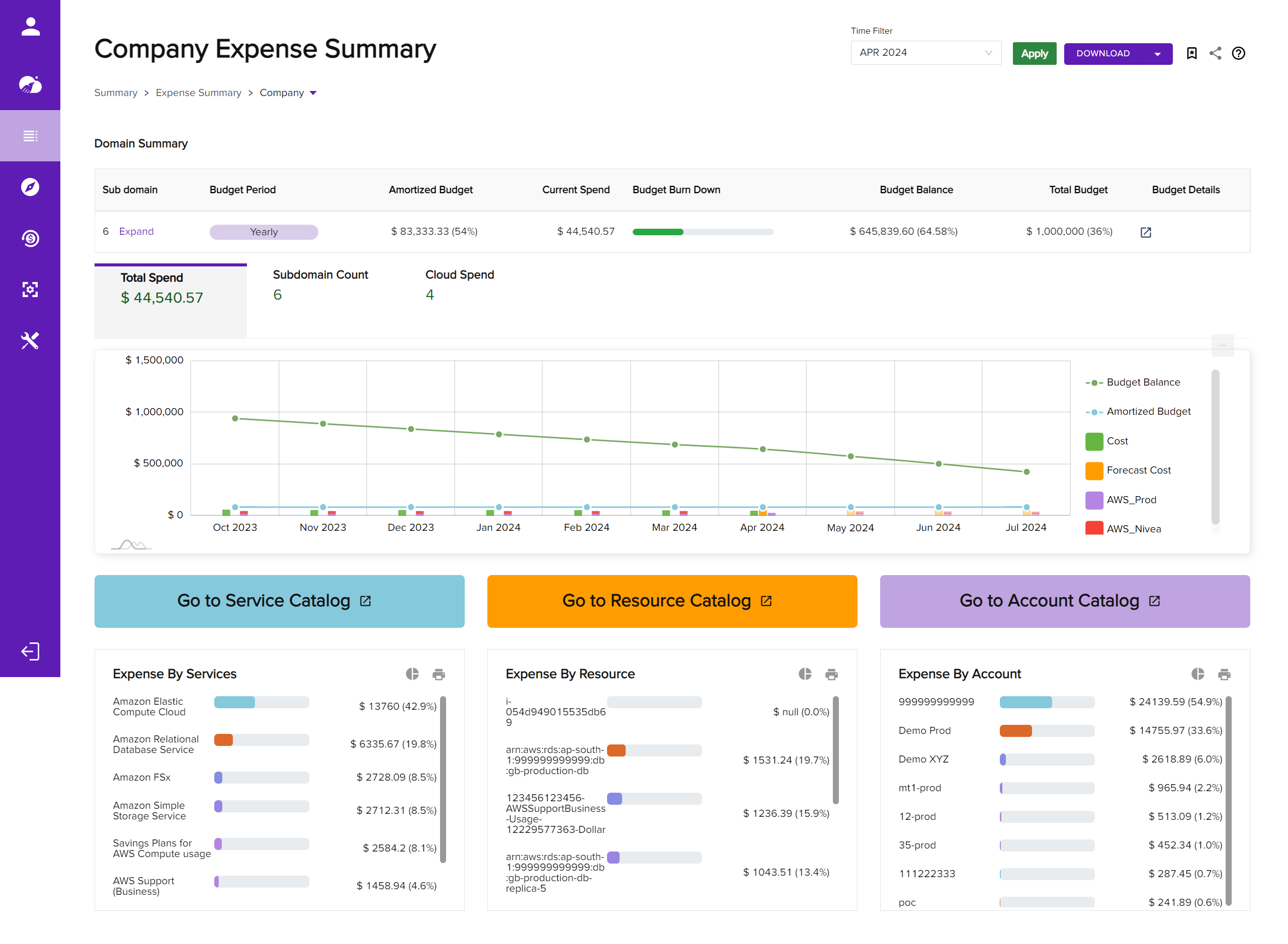This screenshot has height=944, width=1288.
Task: Click the Total Budget column header
Action: point(1078,190)
